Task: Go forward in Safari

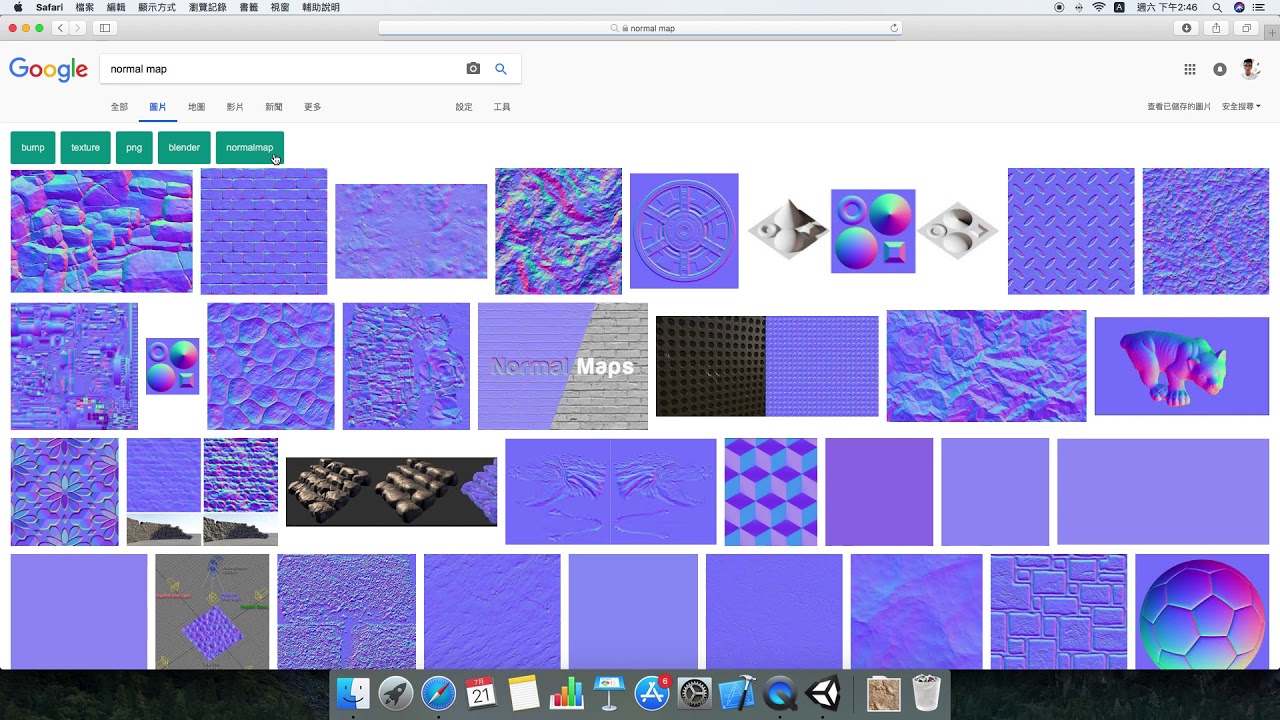Action: pos(77,28)
